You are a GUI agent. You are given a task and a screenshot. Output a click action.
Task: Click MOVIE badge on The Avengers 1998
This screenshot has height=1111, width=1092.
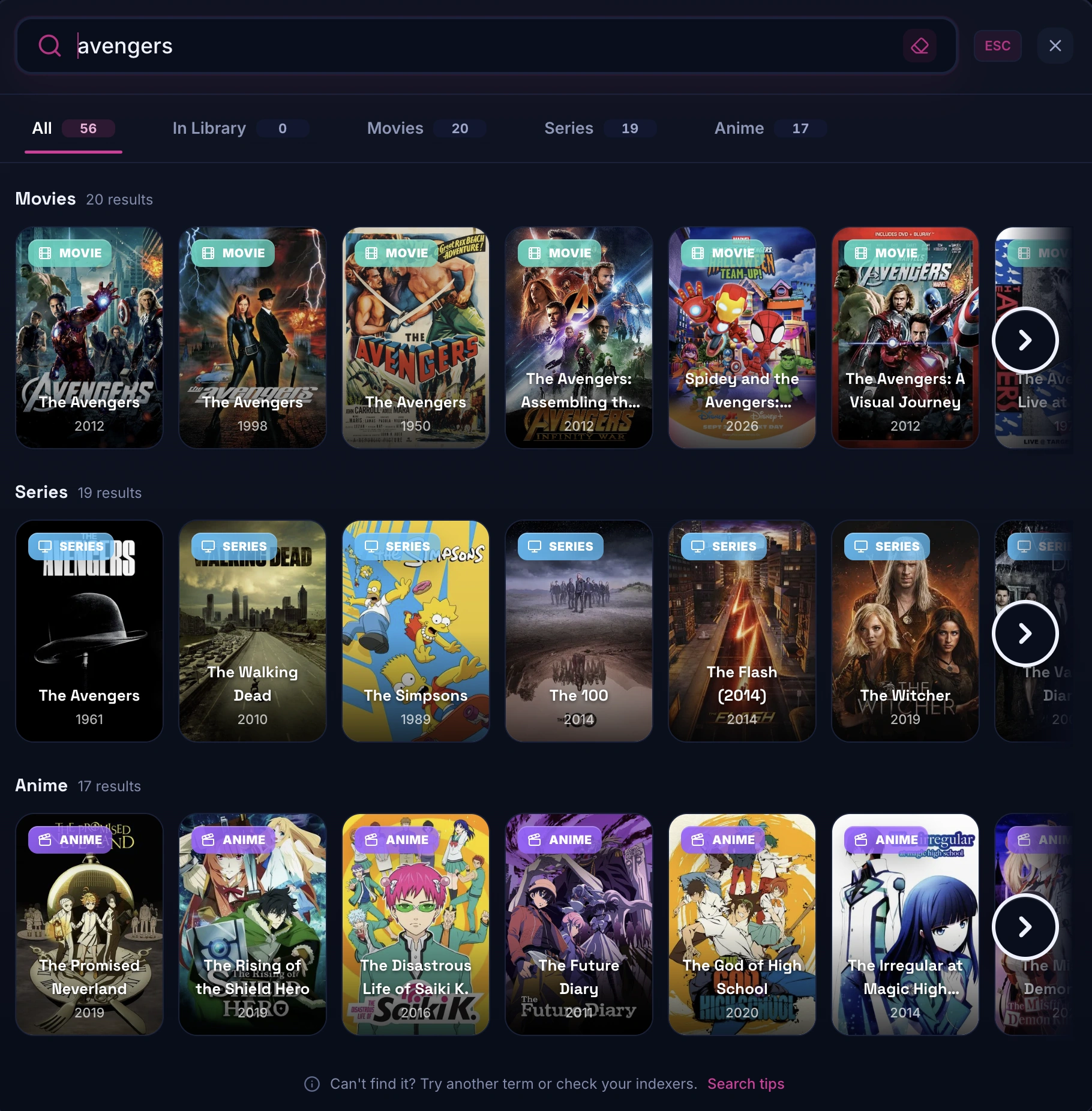233,253
